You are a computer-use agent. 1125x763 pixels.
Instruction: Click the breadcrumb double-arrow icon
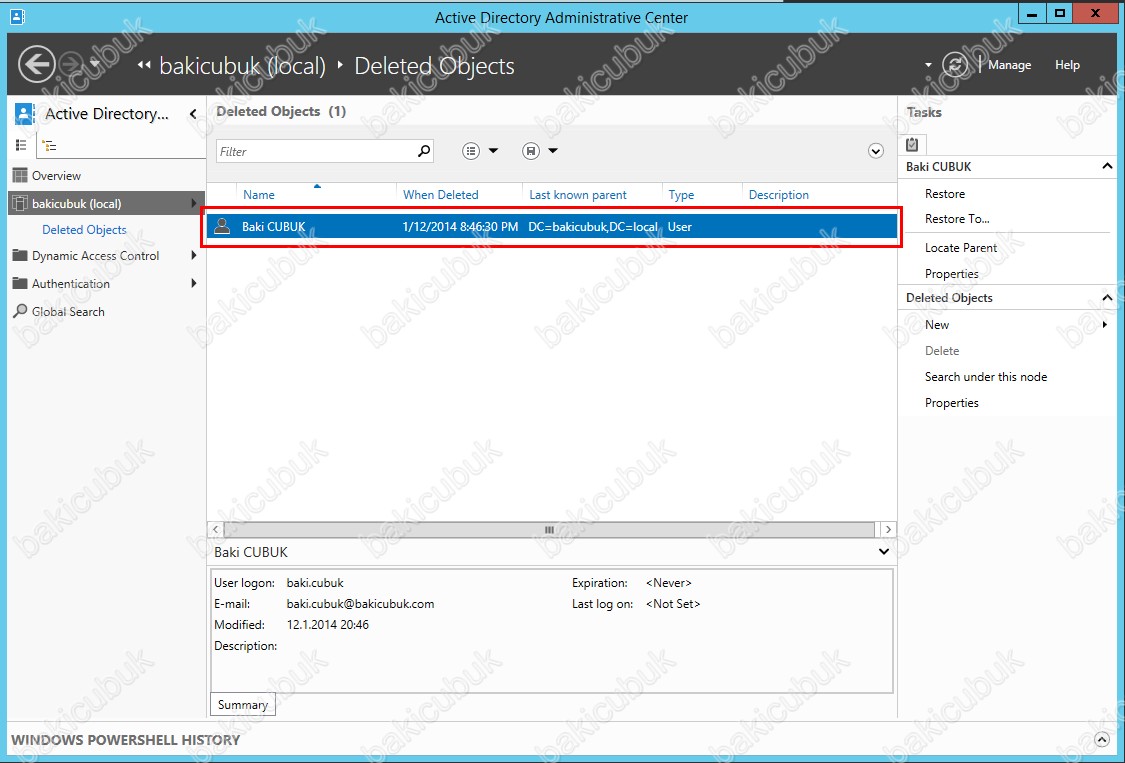coord(144,65)
